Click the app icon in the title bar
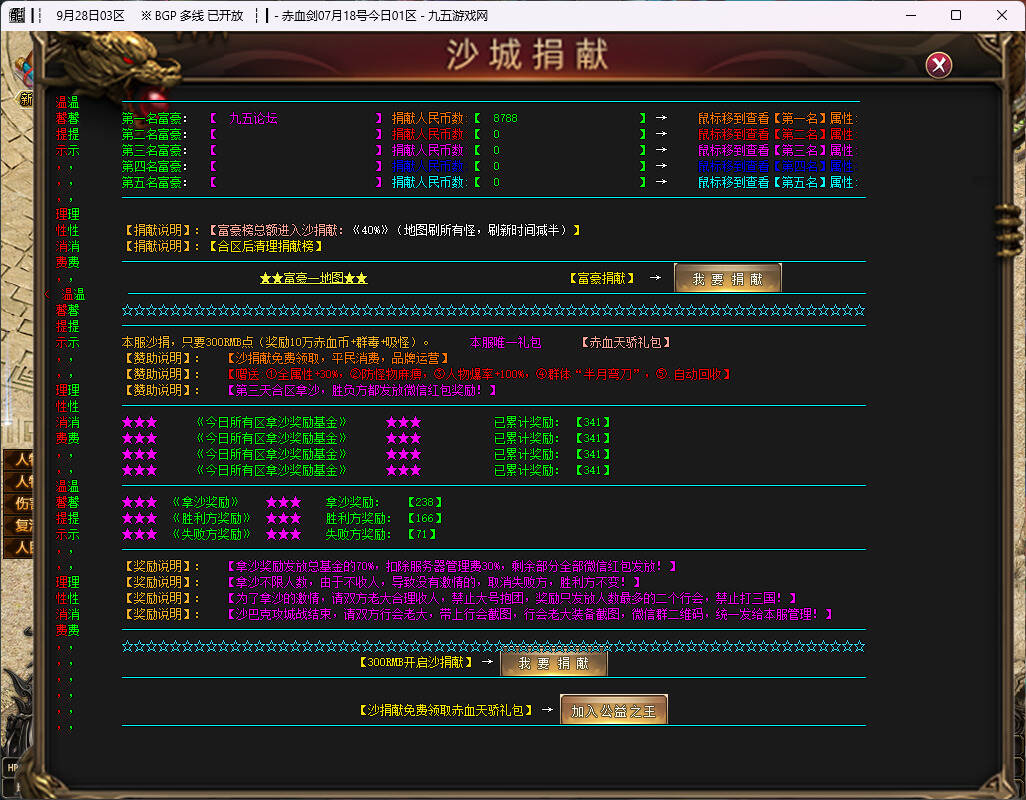Viewport: 1026px width, 800px height. 12,15
